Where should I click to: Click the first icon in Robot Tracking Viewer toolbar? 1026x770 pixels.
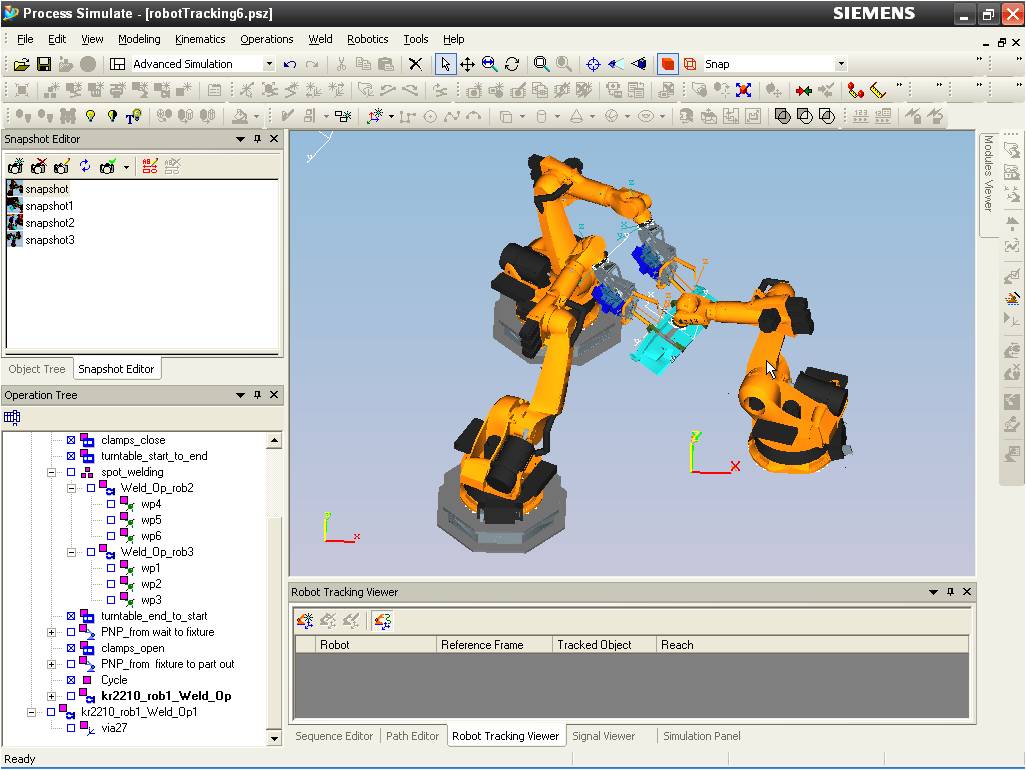click(x=305, y=620)
